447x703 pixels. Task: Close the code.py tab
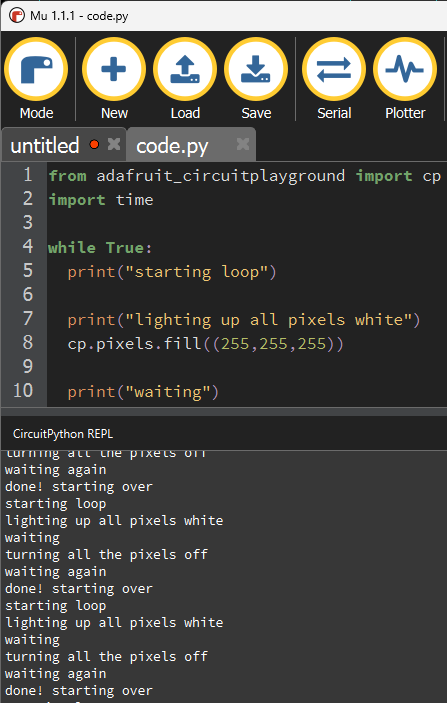point(243,144)
